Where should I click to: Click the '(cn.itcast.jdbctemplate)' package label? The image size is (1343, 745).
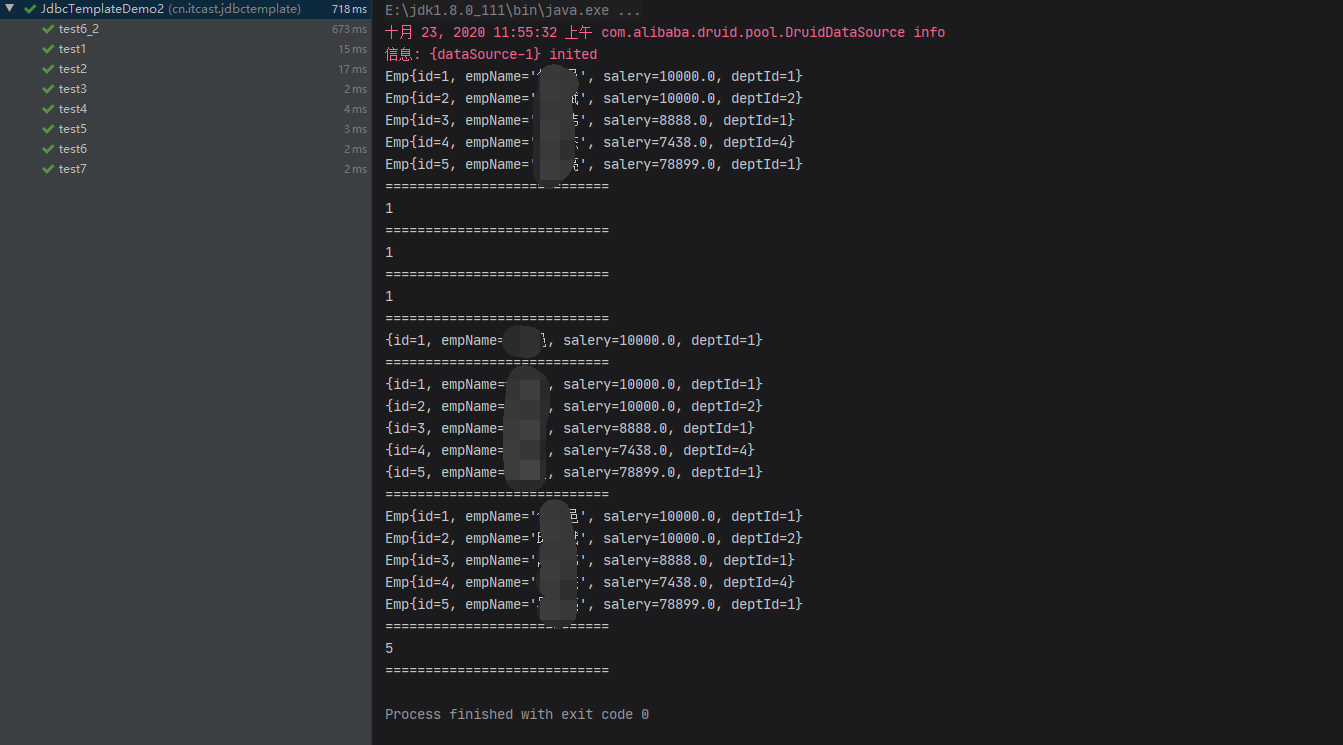pos(234,9)
